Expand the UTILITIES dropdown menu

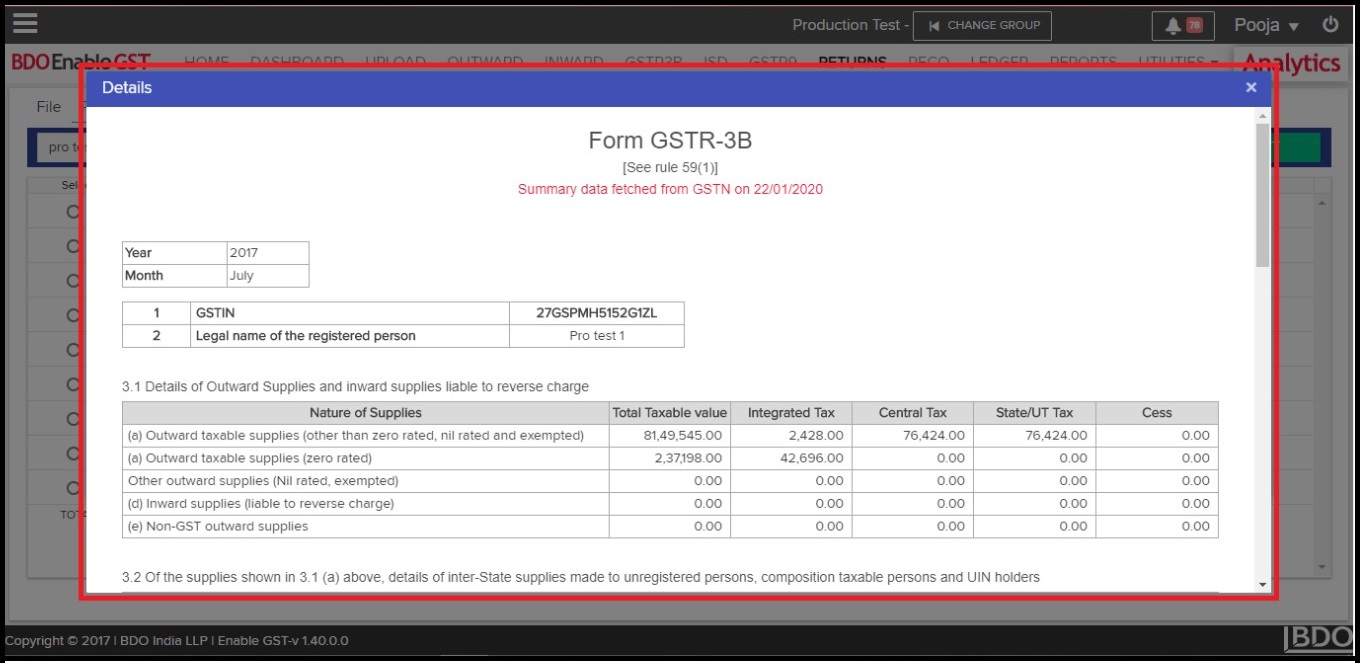point(1178,62)
